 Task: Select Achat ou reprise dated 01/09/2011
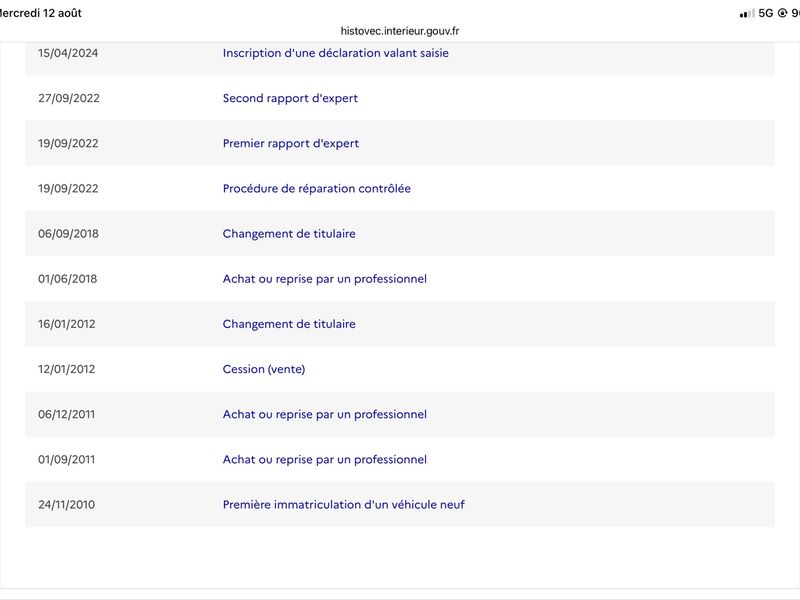[325, 459]
